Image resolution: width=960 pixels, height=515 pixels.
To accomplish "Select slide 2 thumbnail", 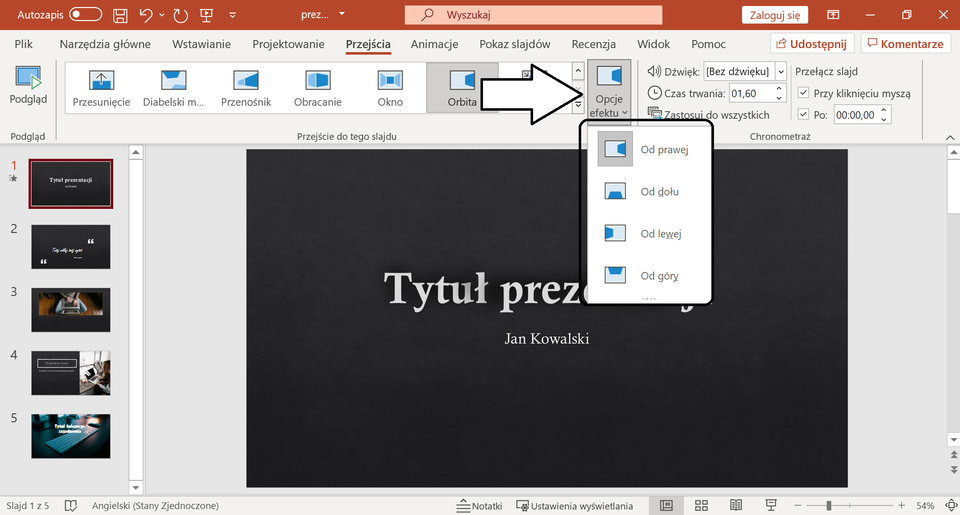I will click(71, 247).
